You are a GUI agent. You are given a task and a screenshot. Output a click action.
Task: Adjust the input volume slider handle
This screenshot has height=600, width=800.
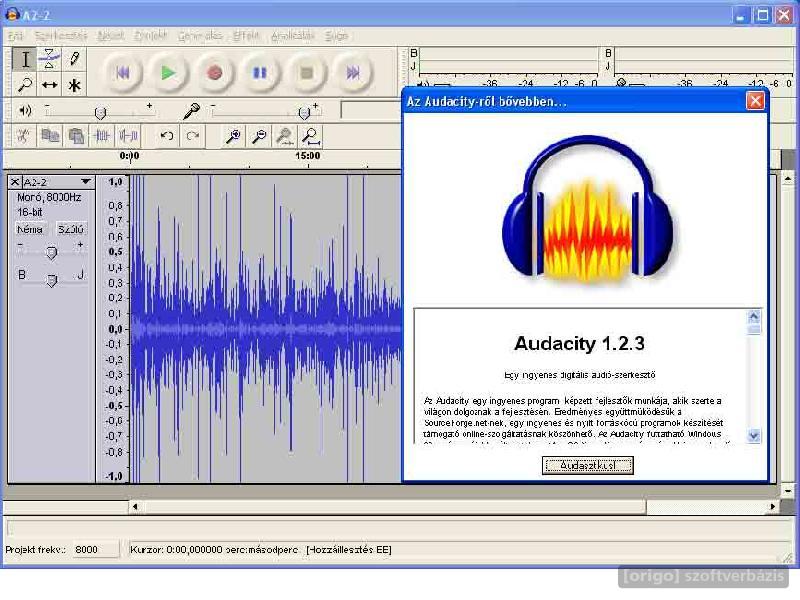coord(304,113)
